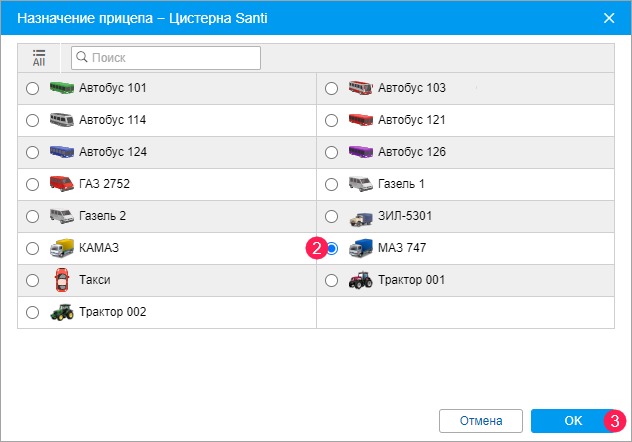Open the All list filter menu
632x442 pixels.
(39, 57)
